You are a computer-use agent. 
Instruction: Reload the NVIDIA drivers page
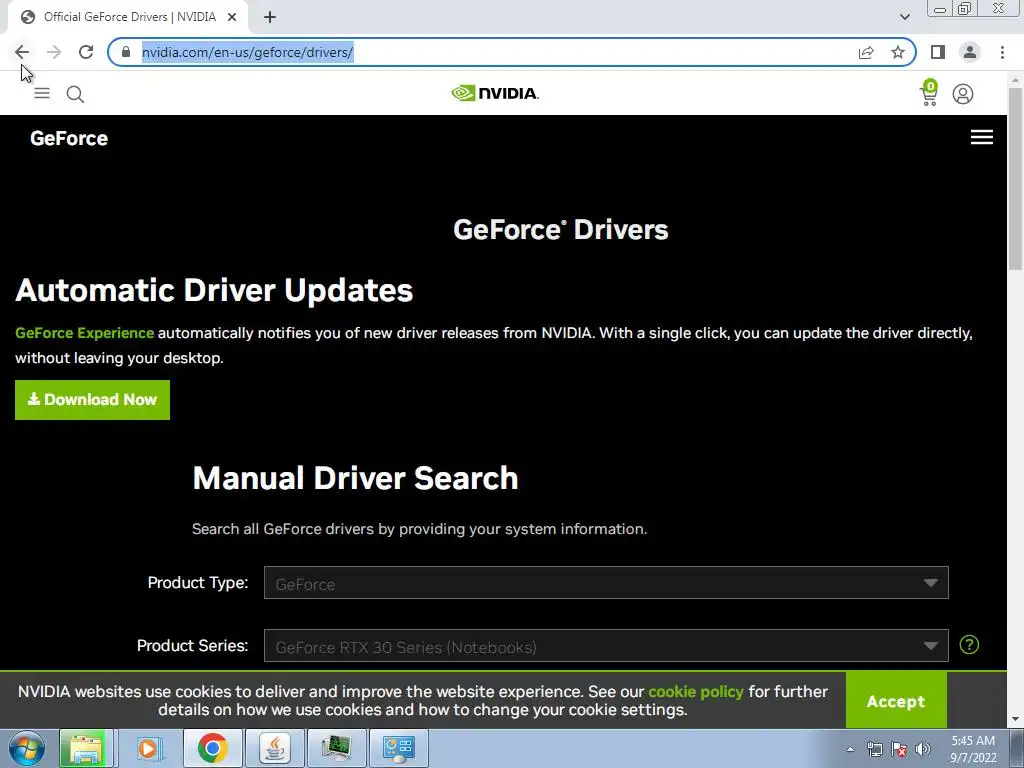coord(86,52)
